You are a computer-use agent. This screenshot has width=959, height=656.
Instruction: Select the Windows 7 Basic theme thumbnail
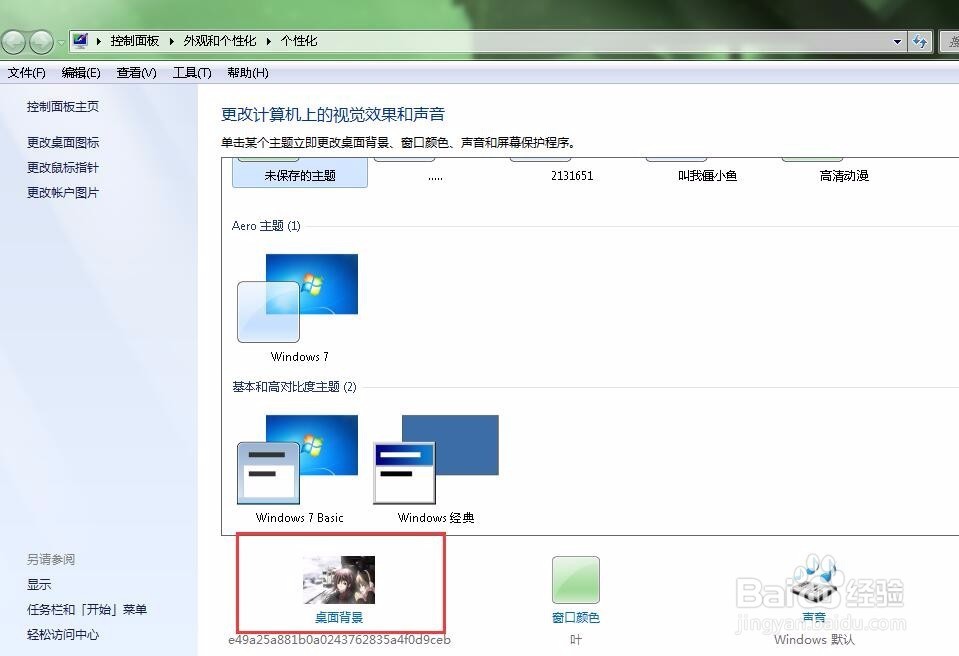point(298,459)
